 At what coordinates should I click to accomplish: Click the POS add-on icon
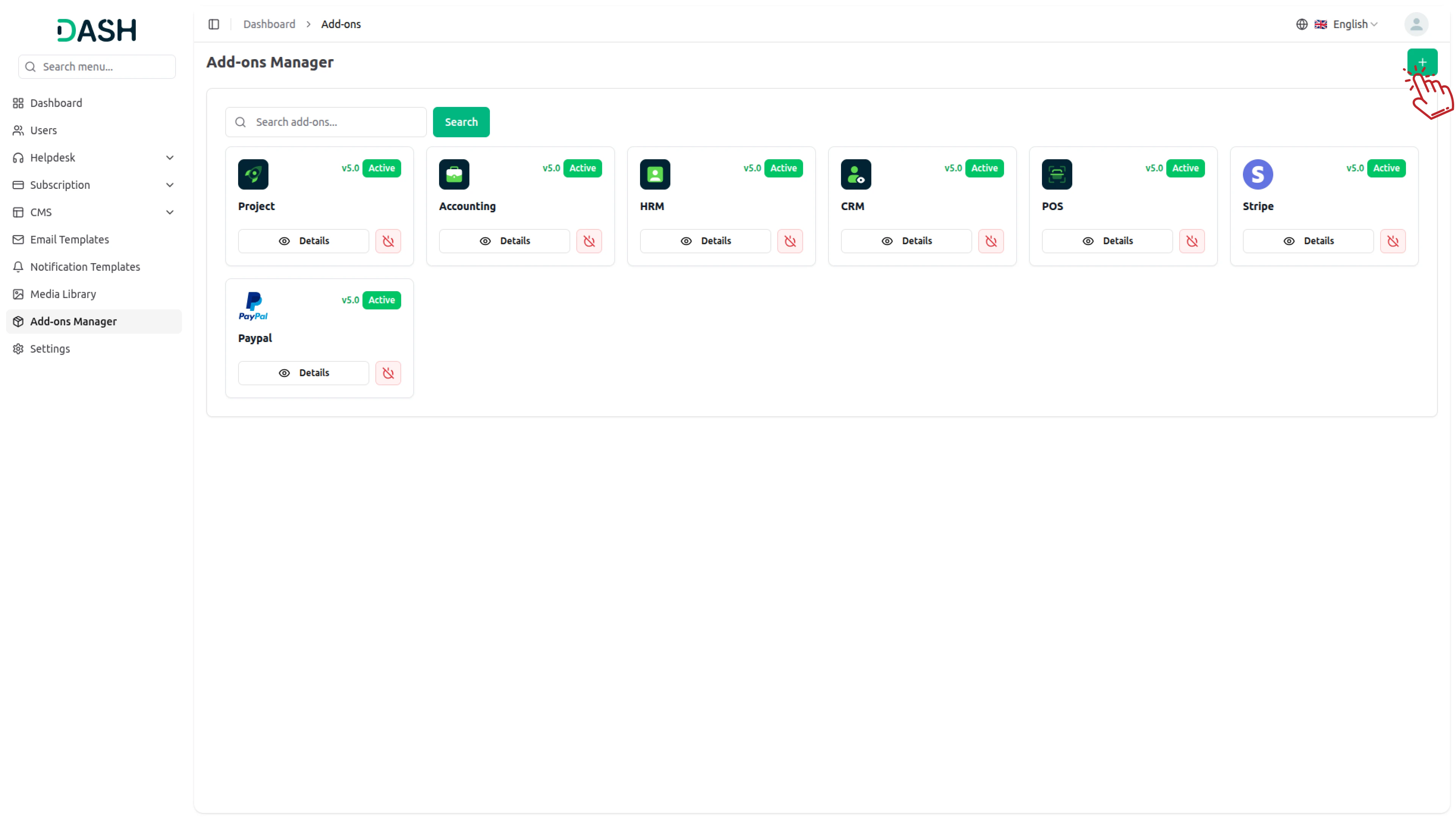(x=1056, y=174)
